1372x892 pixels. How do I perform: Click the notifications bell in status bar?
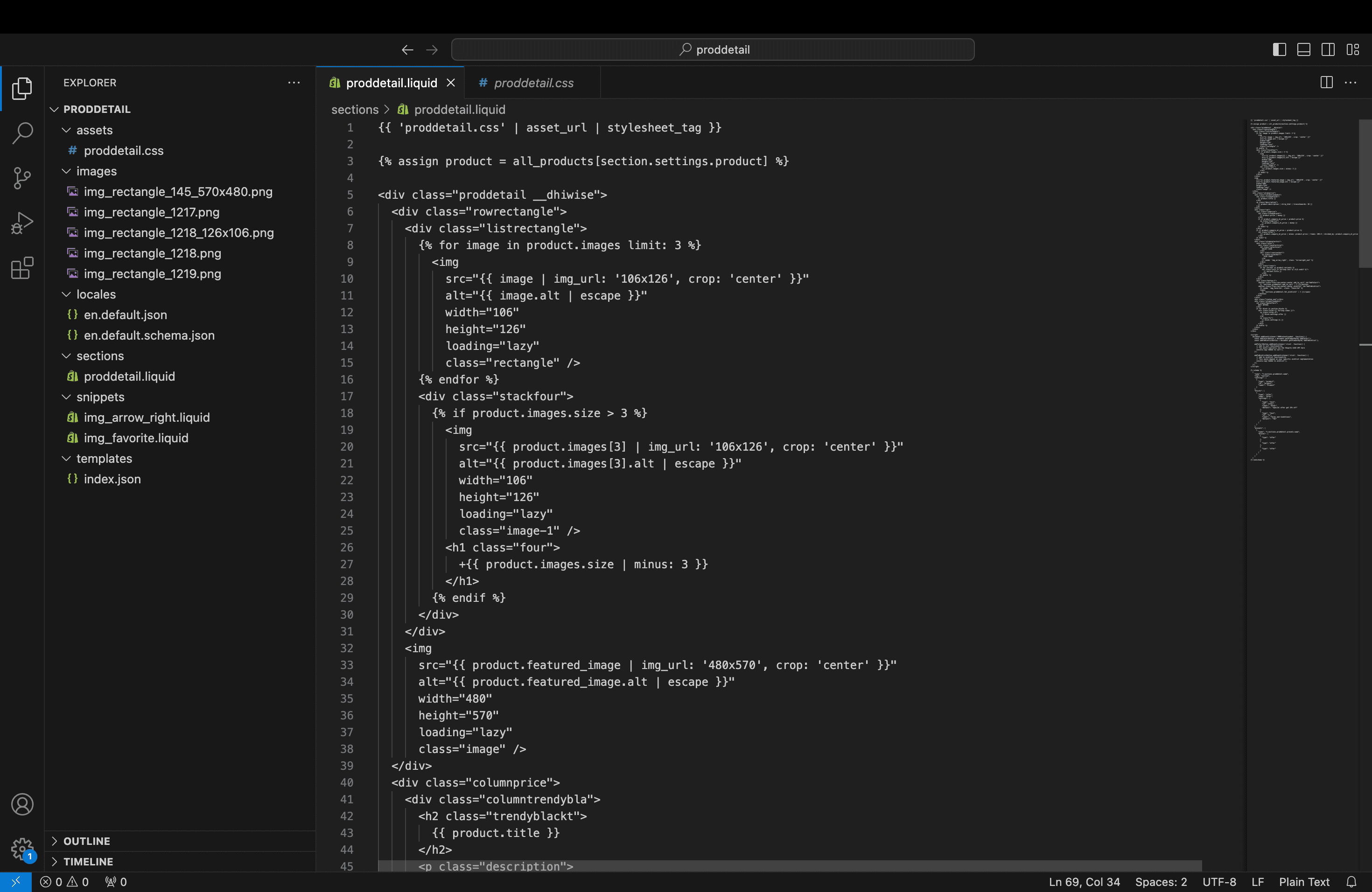[x=1352, y=882]
